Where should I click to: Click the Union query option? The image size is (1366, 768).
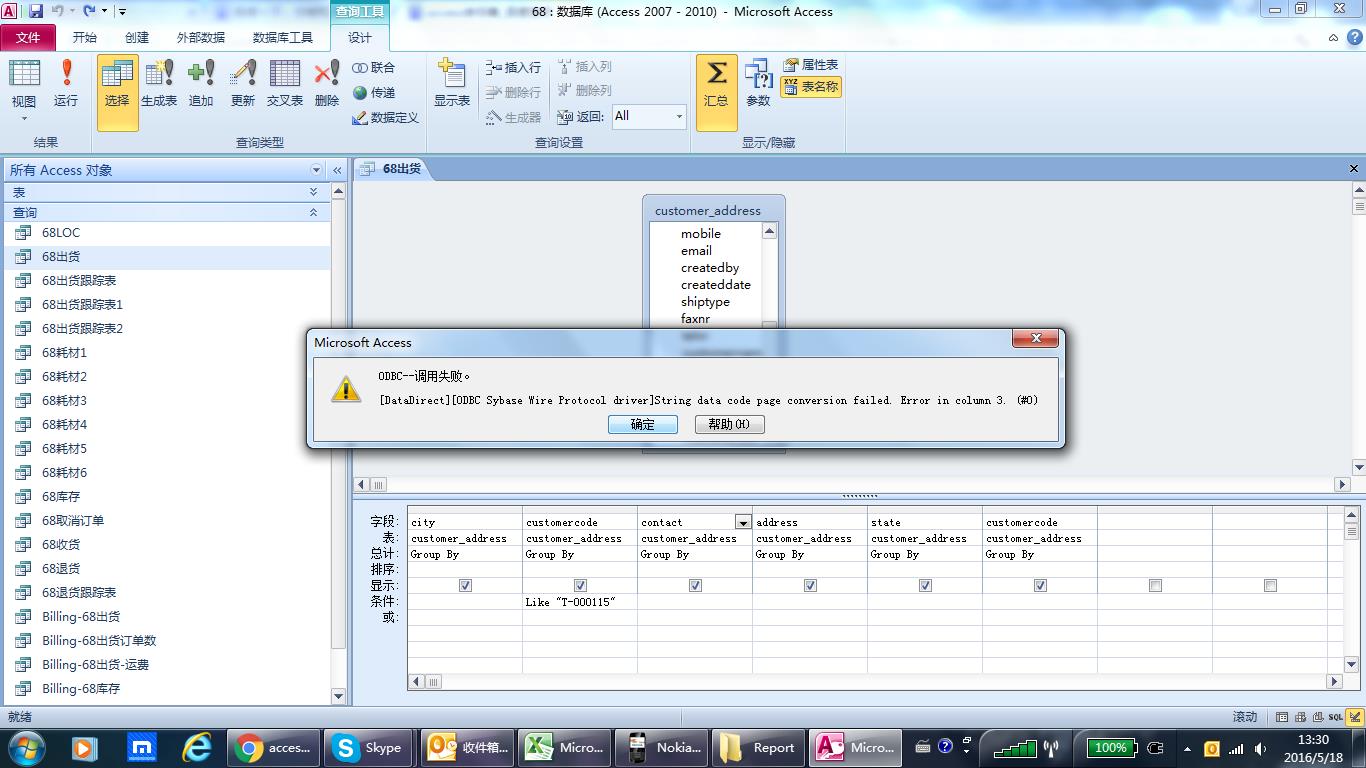374,67
